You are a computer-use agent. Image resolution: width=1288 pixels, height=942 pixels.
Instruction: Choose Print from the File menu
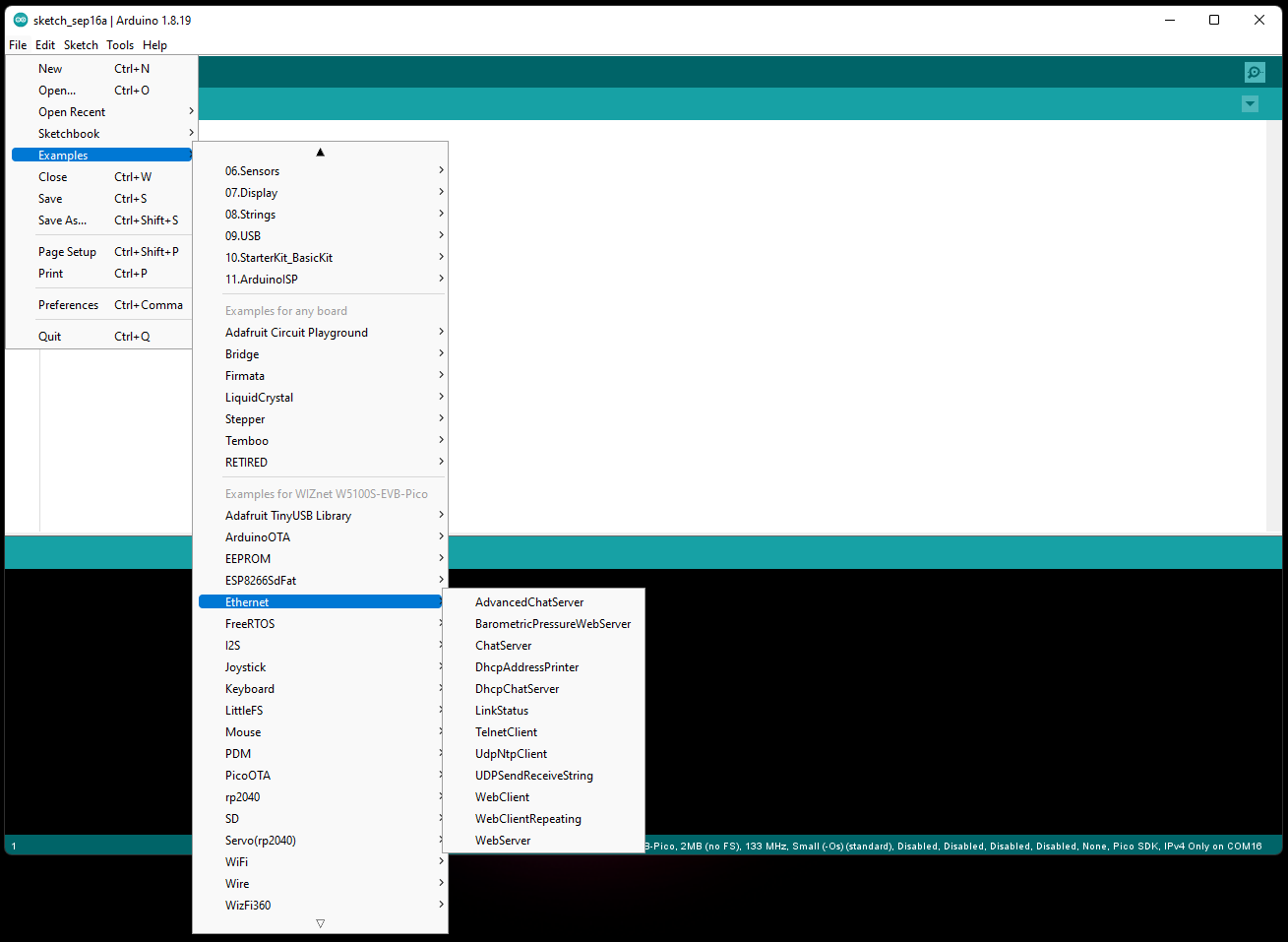(50, 273)
